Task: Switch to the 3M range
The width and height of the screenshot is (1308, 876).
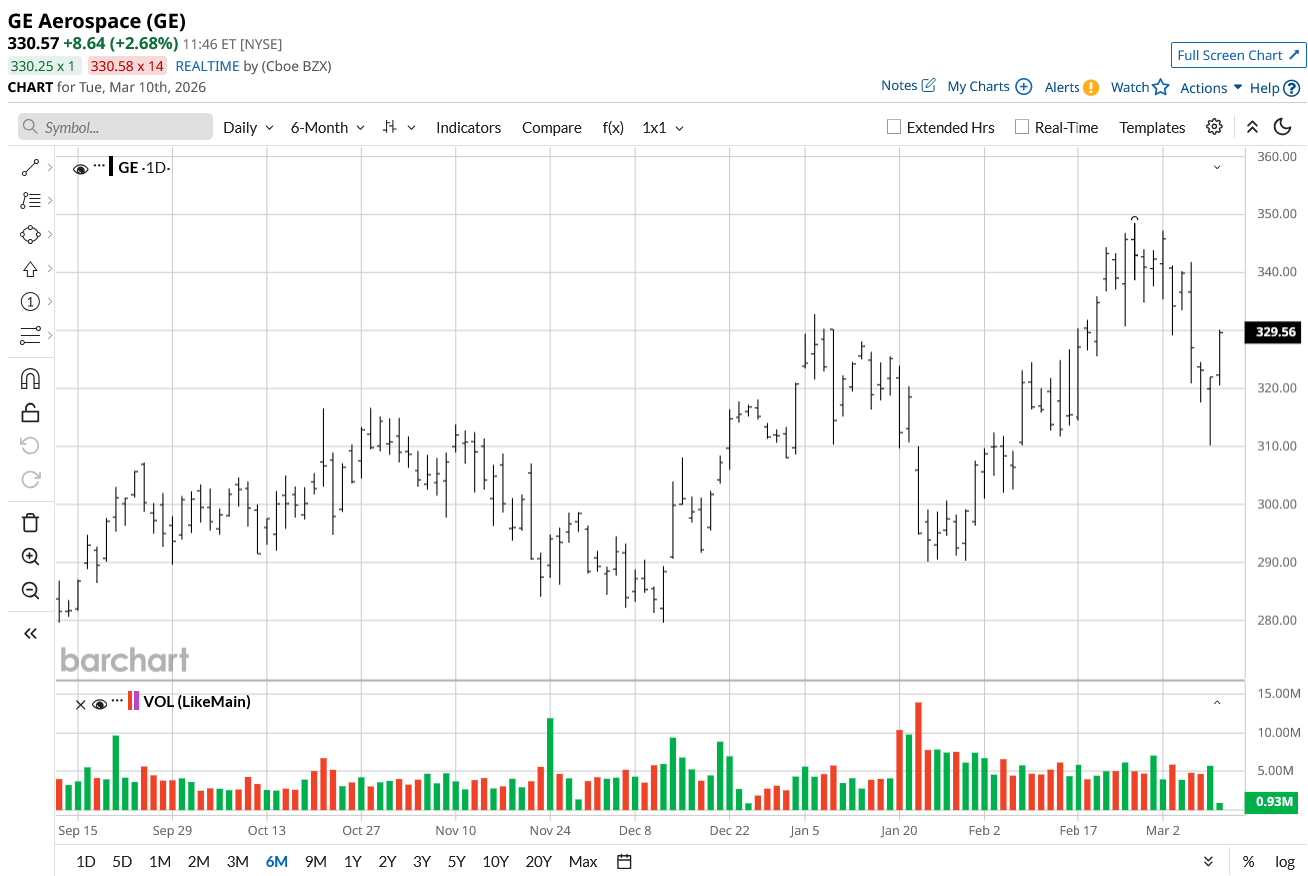Action: coord(237,862)
